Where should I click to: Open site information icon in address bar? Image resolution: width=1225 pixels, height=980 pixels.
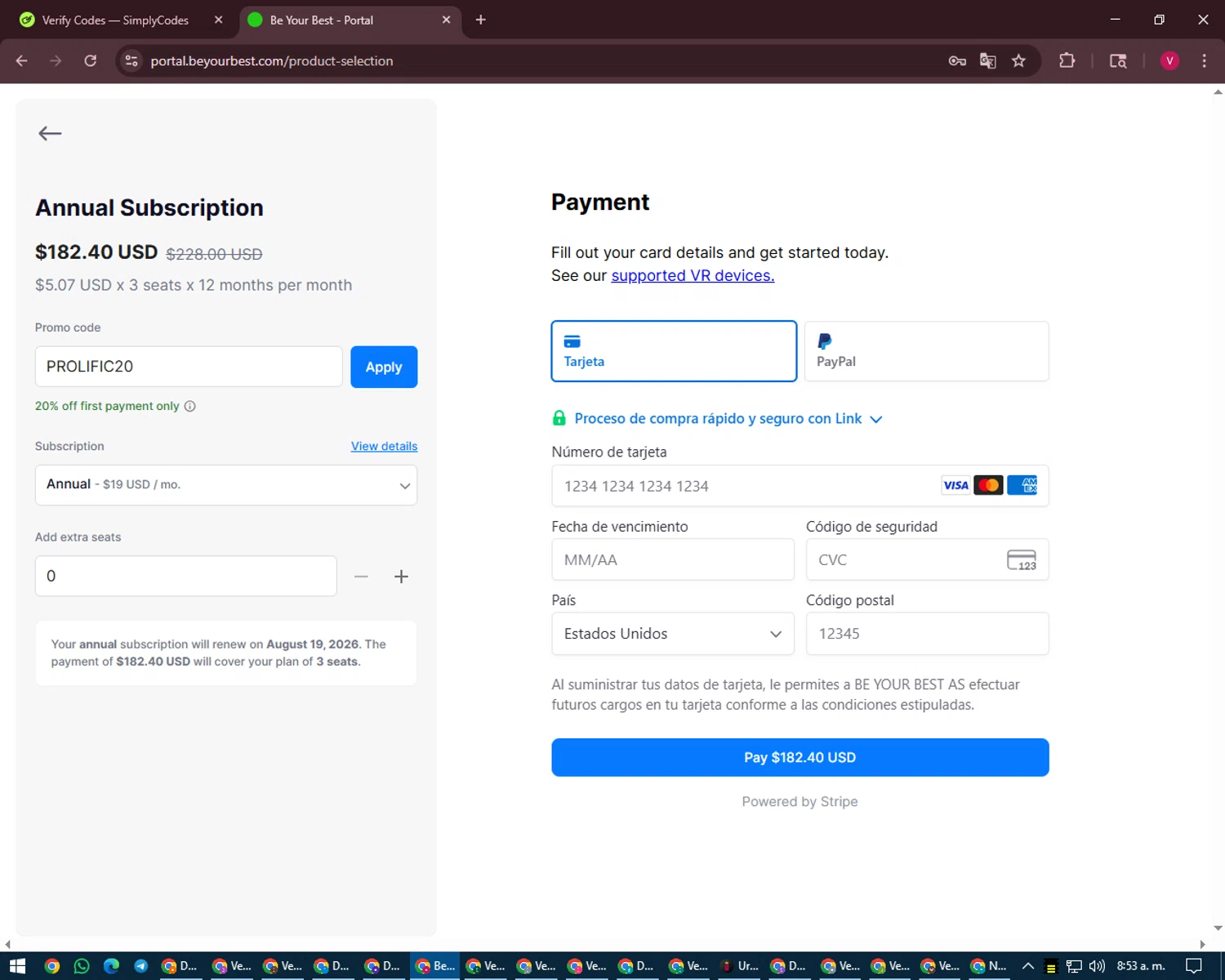click(x=131, y=60)
